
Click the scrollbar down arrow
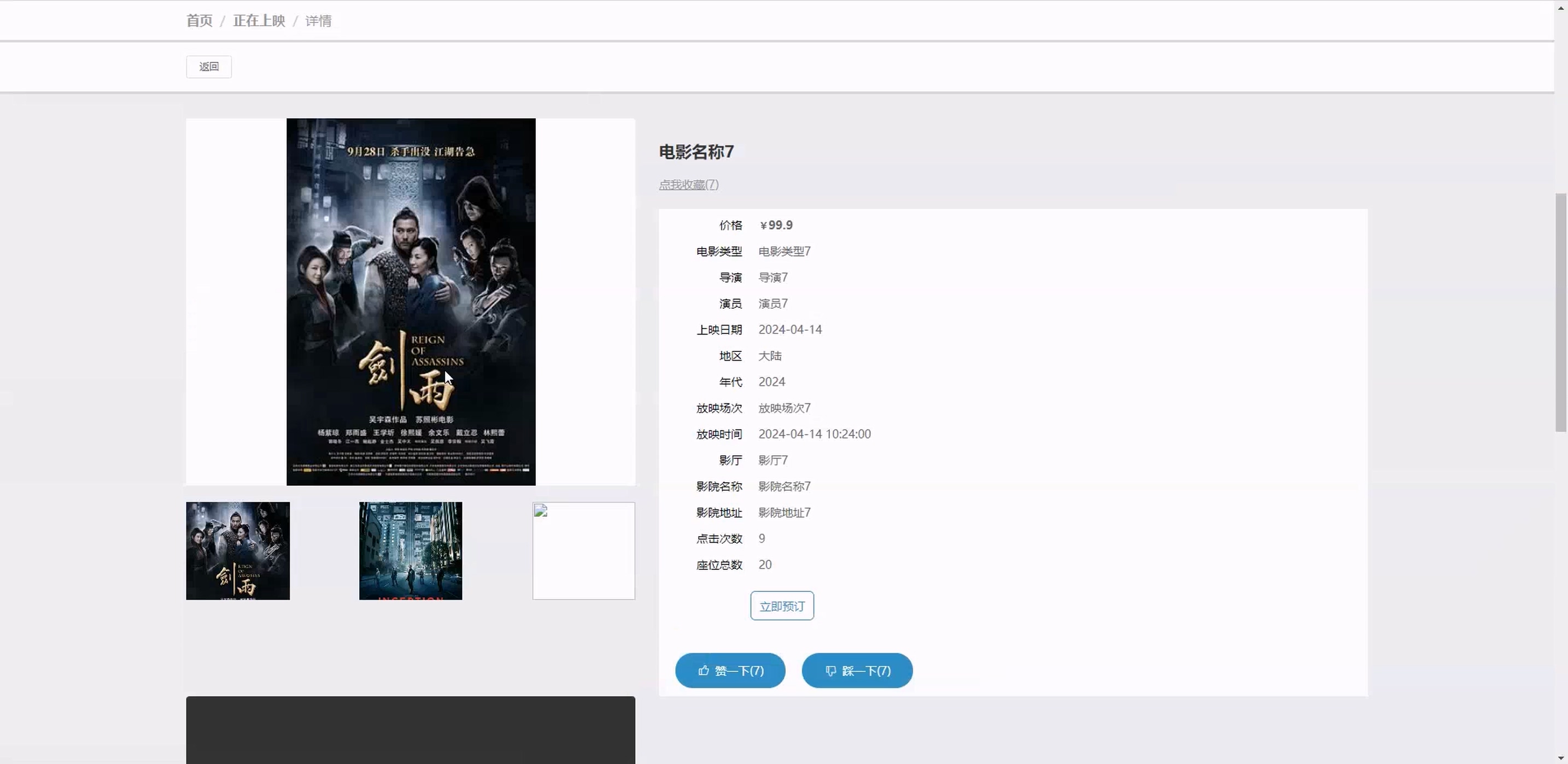pos(1561,757)
